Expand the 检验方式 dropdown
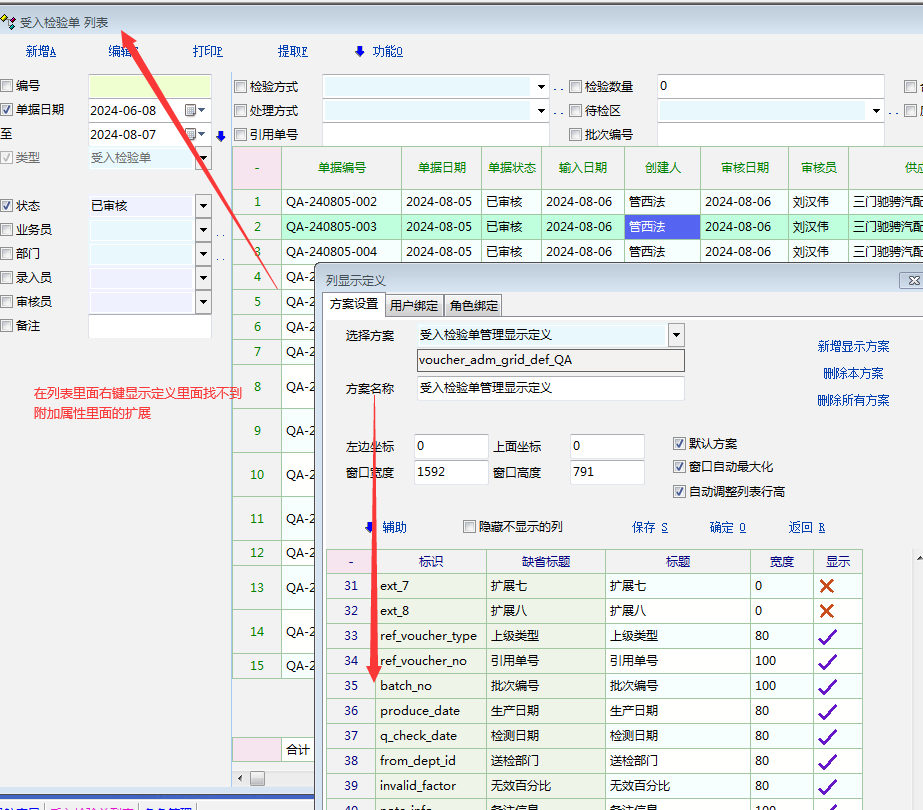923x810 pixels. click(541, 87)
